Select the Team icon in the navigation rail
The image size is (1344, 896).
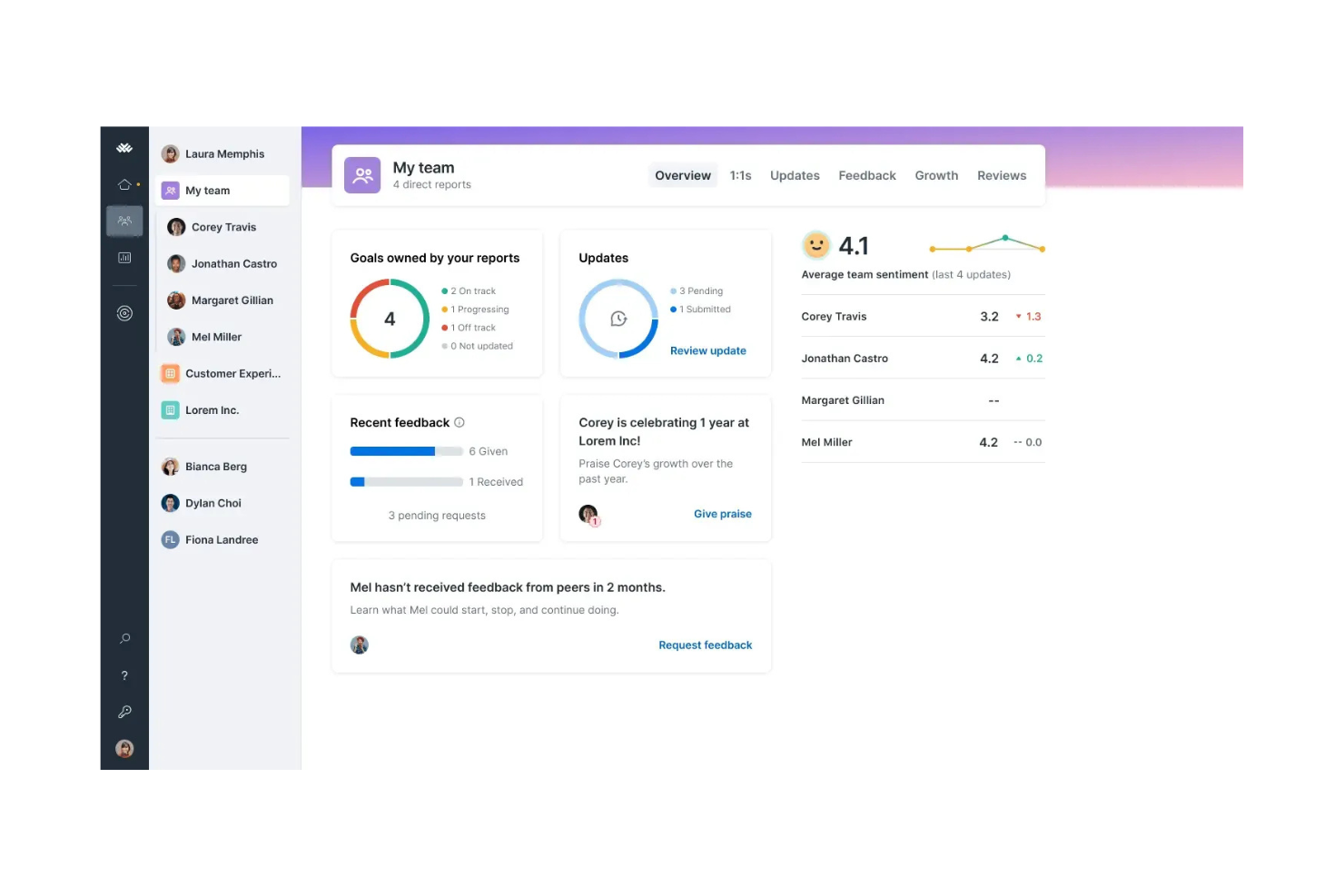pyautogui.click(x=124, y=221)
